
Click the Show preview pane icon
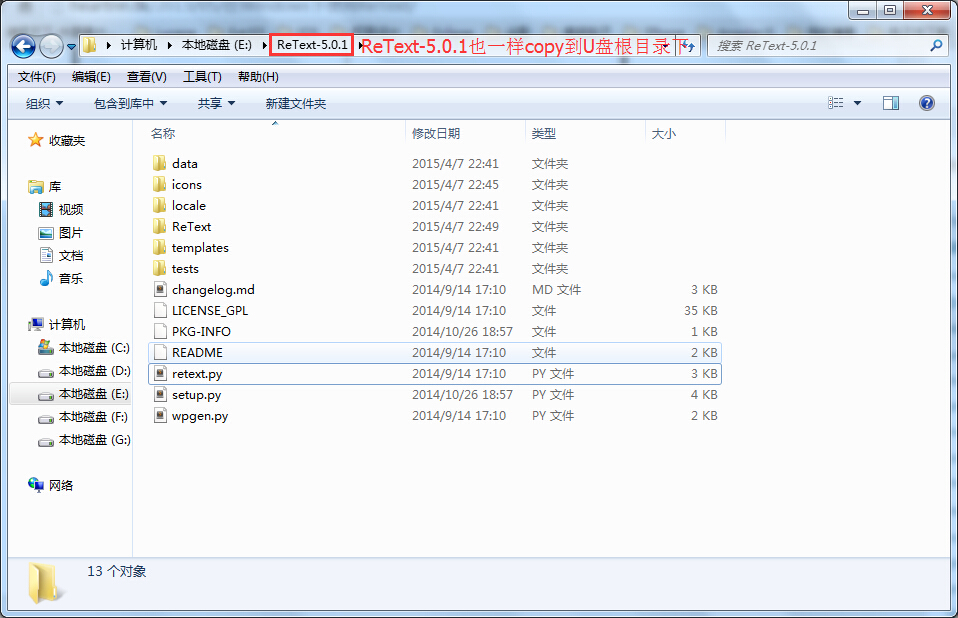pyautogui.click(x=888, y=103)
